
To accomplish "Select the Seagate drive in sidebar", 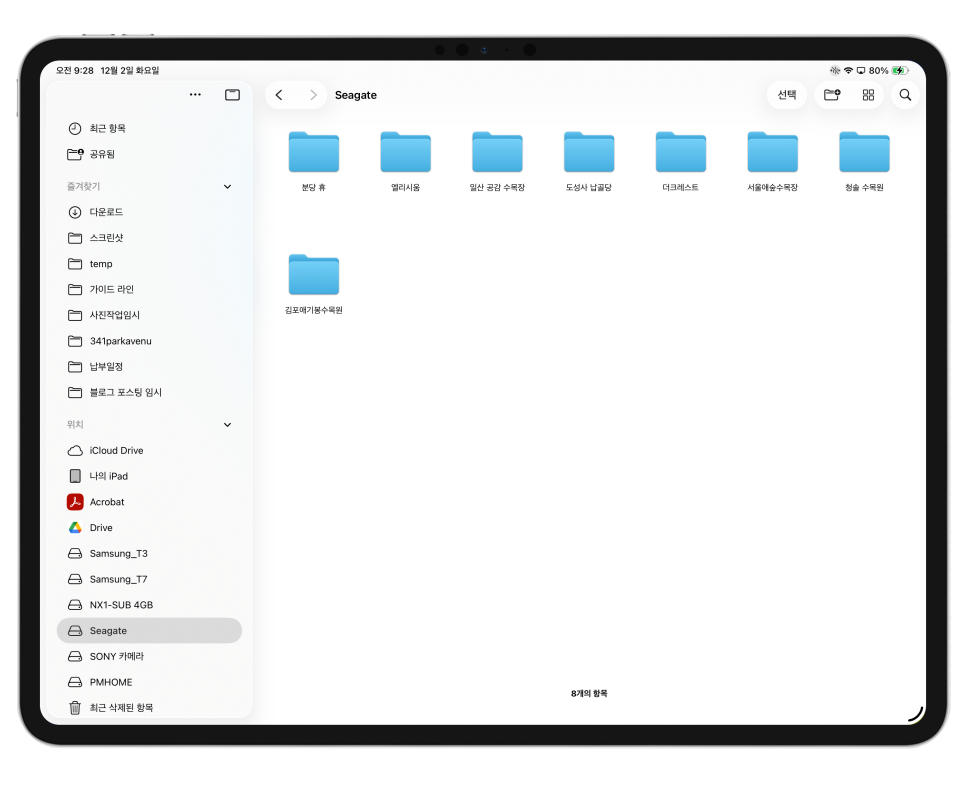I will [x=149, y=630].
